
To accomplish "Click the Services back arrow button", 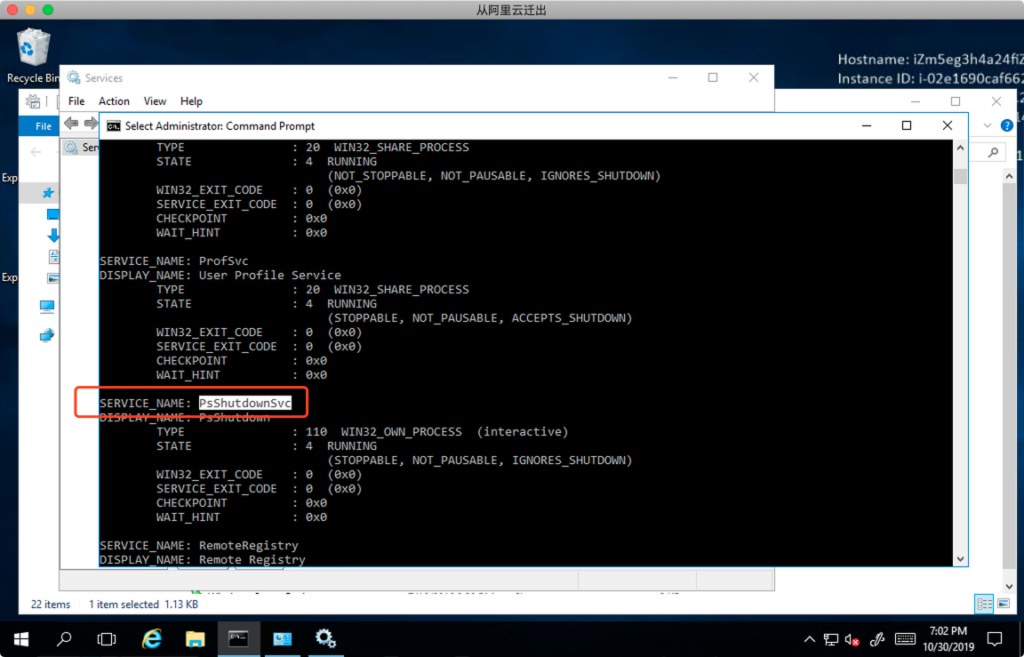I will [71, 123].
